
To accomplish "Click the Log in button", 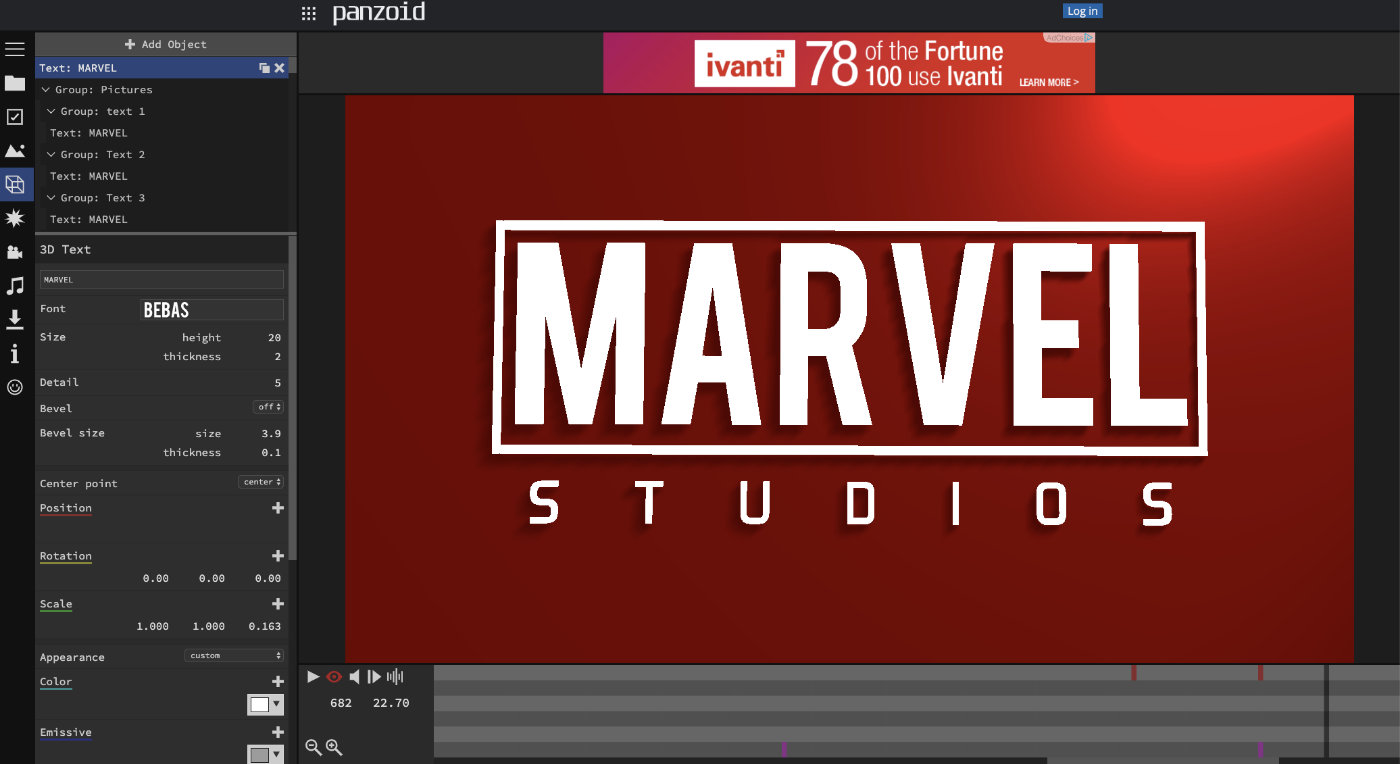I will pyautogui.click(x=1082, y=11).
